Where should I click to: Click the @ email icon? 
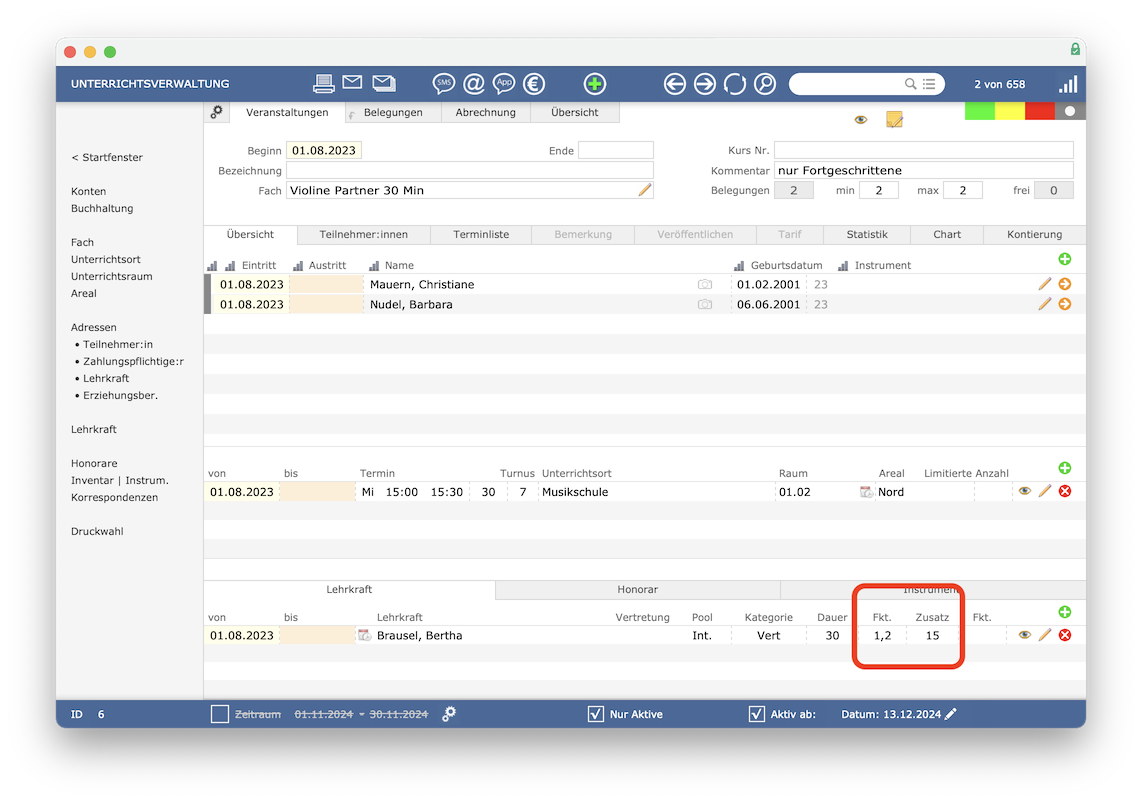[x=474, y=84]
